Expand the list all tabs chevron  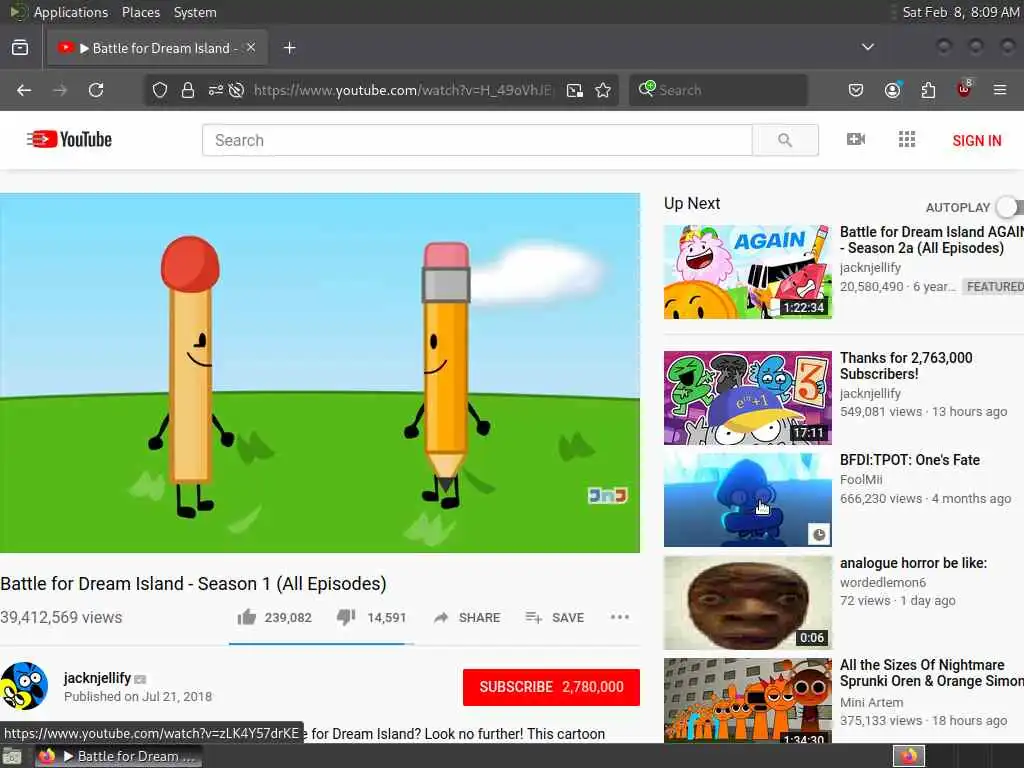pos(868,47)
